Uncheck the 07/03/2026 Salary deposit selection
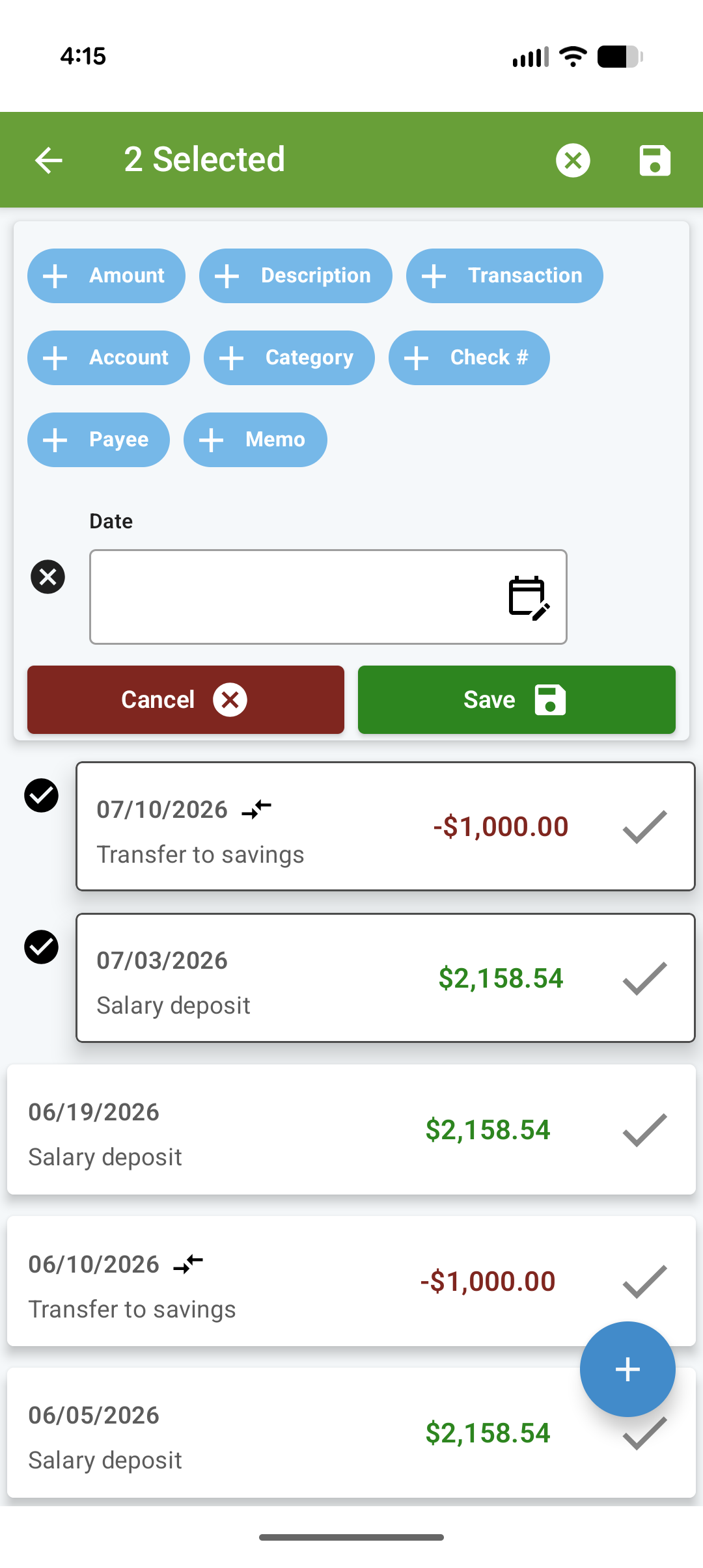The height and width of the screenshot is (1568, 703). pos(41,947)
